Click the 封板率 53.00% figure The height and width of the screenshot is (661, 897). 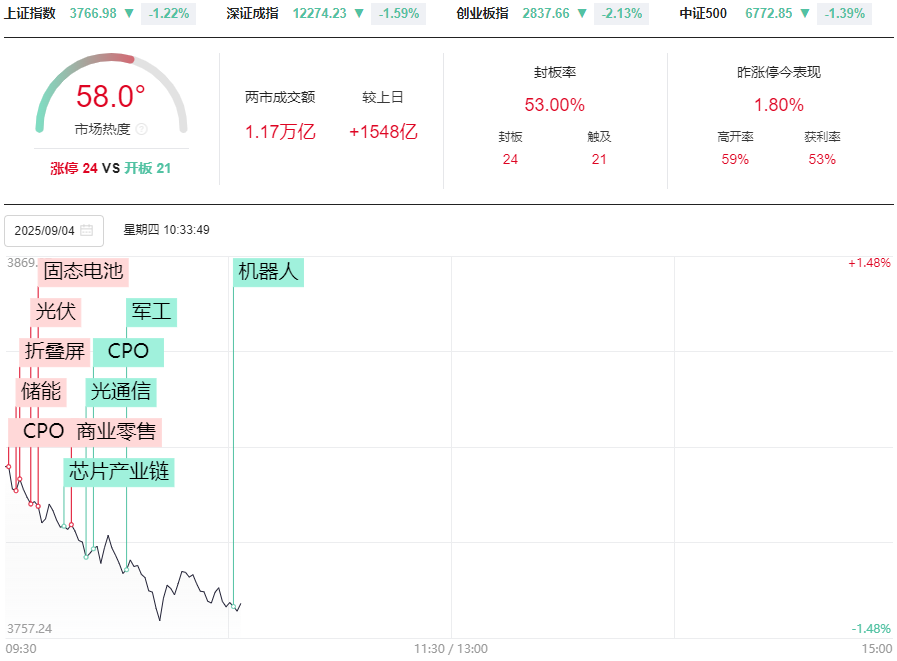coord(554,105)
